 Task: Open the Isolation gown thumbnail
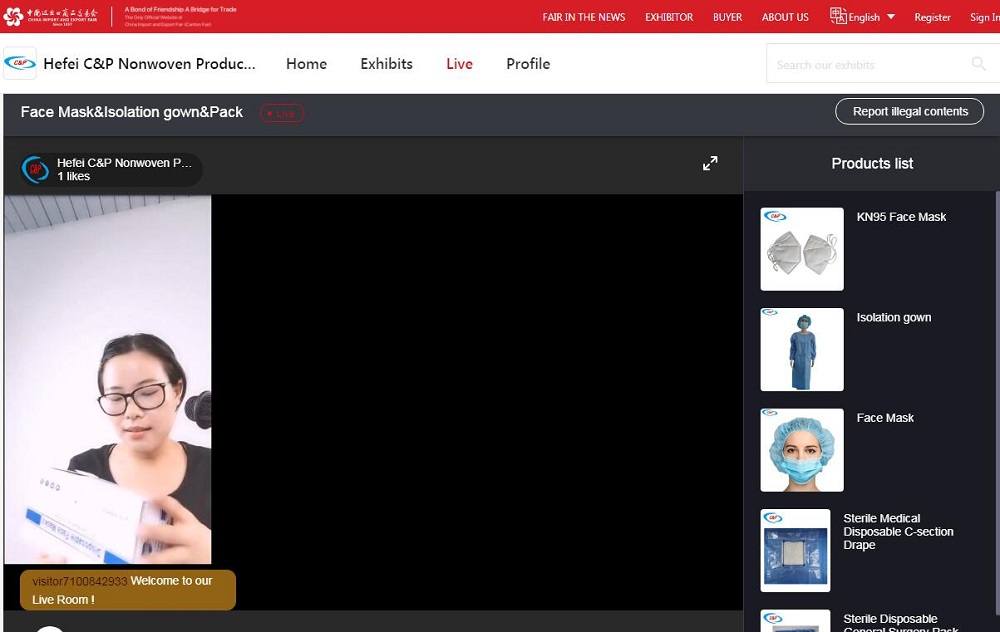(802, 349)
